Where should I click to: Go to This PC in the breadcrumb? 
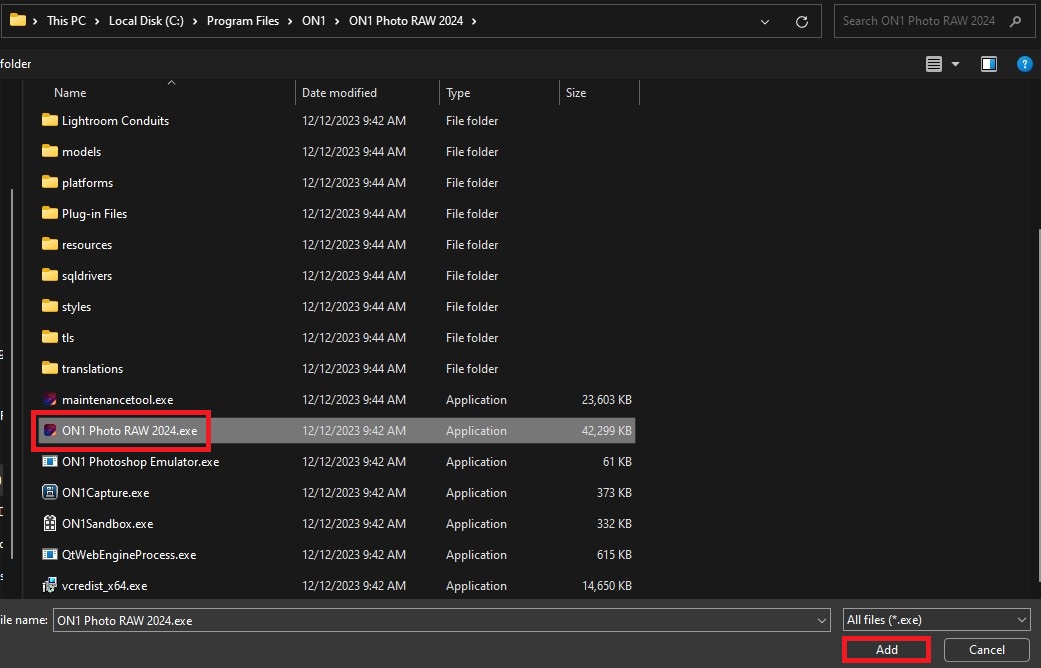point(66,21)
